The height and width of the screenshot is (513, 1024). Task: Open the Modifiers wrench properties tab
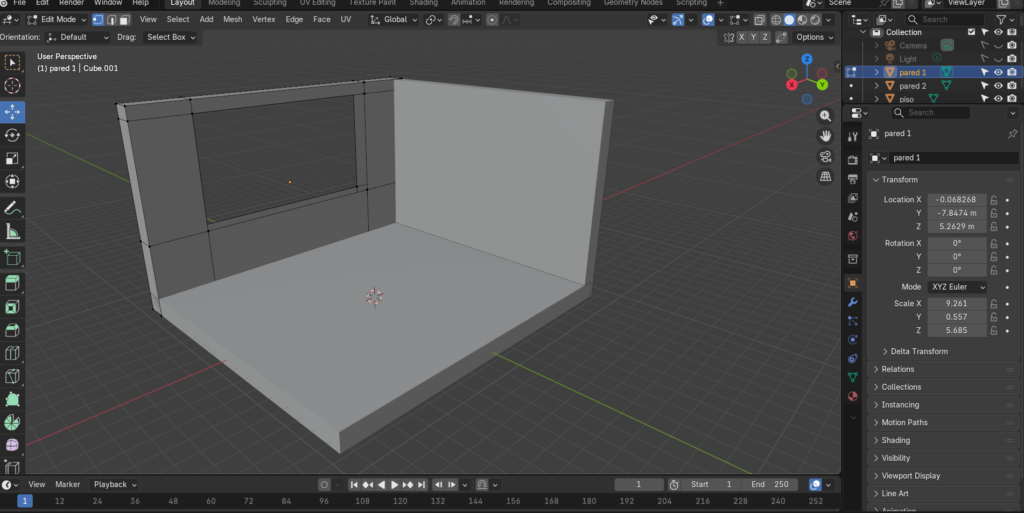point(853,302)
